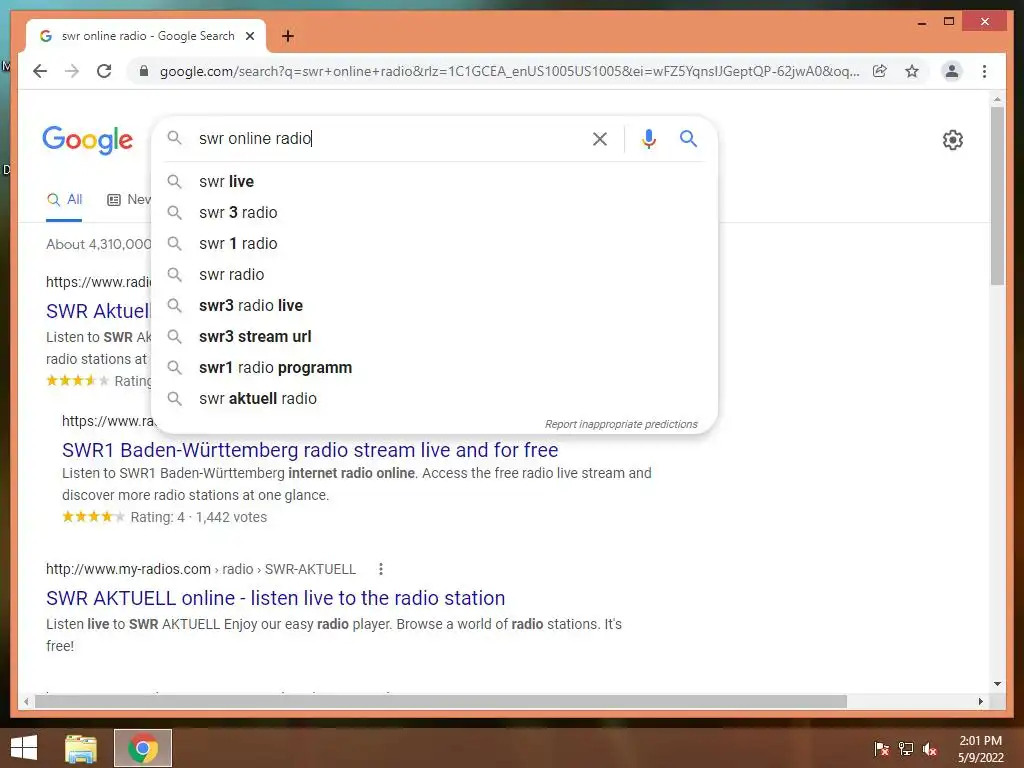Clear the search box text
This screenshot has width=1024, height=768.
tap(600, 138)
